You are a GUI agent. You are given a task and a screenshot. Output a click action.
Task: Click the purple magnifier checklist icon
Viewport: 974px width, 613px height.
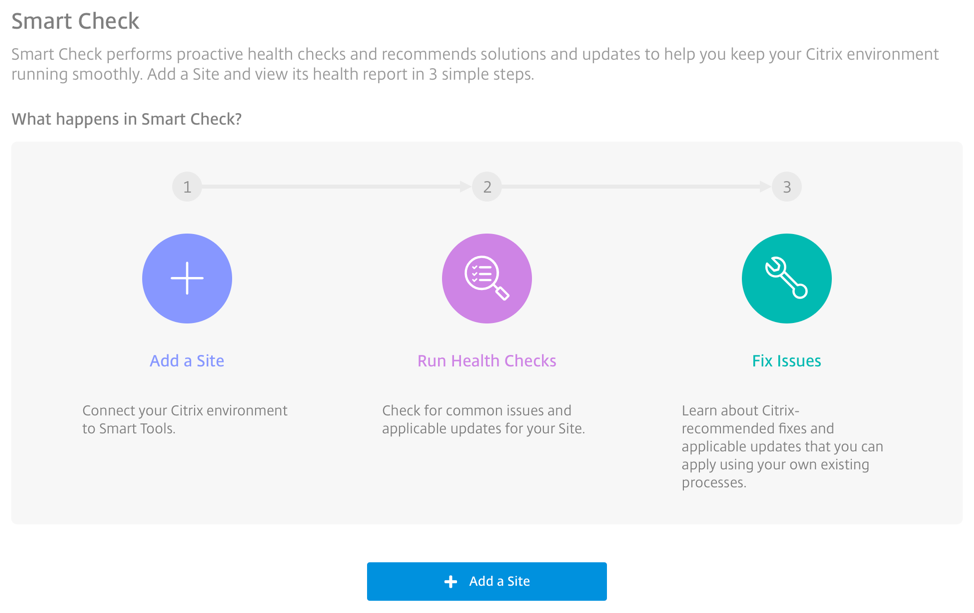[x=487, y=278]
